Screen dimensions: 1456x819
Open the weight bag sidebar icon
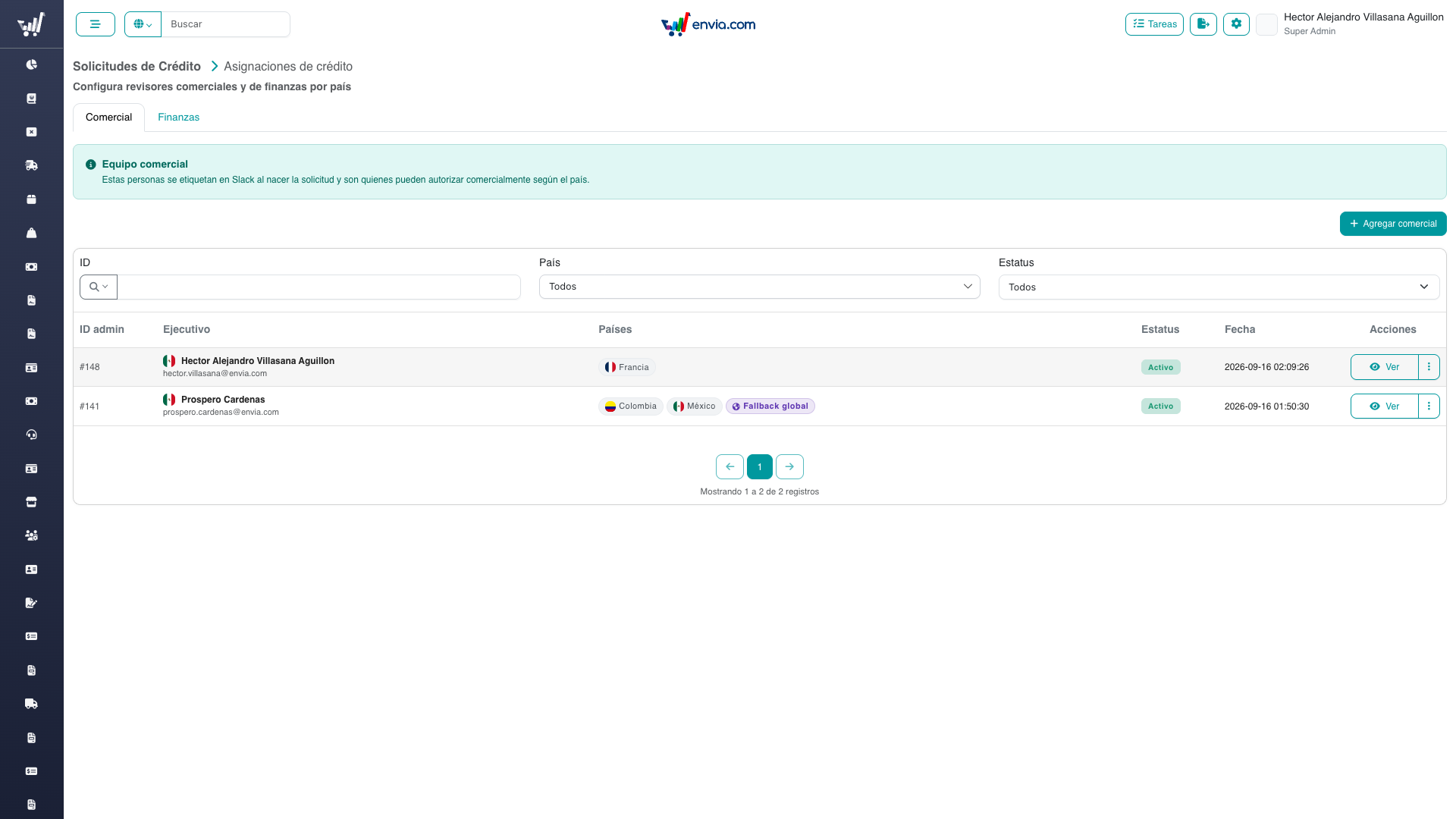(x=31, y=233)
